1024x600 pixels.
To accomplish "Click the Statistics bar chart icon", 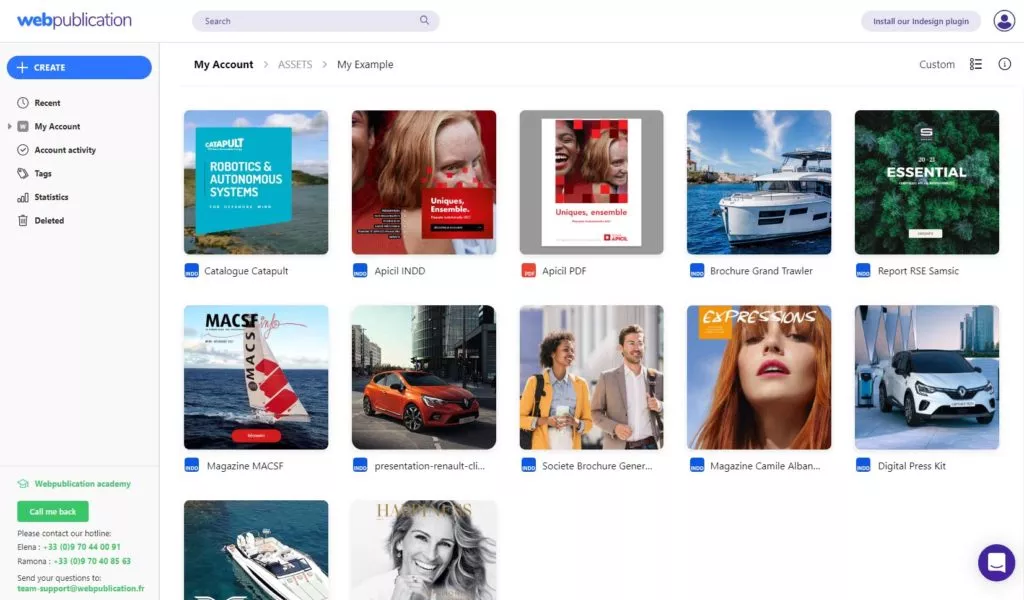I will coord(23,197).
